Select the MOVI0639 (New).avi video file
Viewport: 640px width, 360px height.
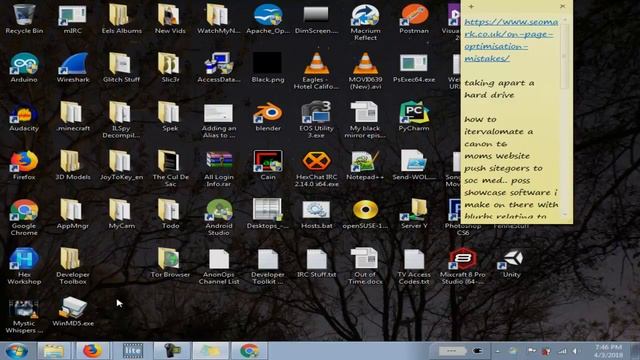tap(365, 71)
